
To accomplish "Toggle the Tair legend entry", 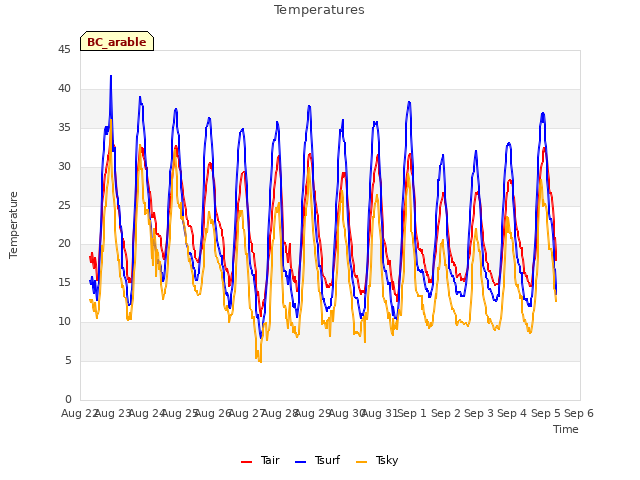I will tap(260, 460).
